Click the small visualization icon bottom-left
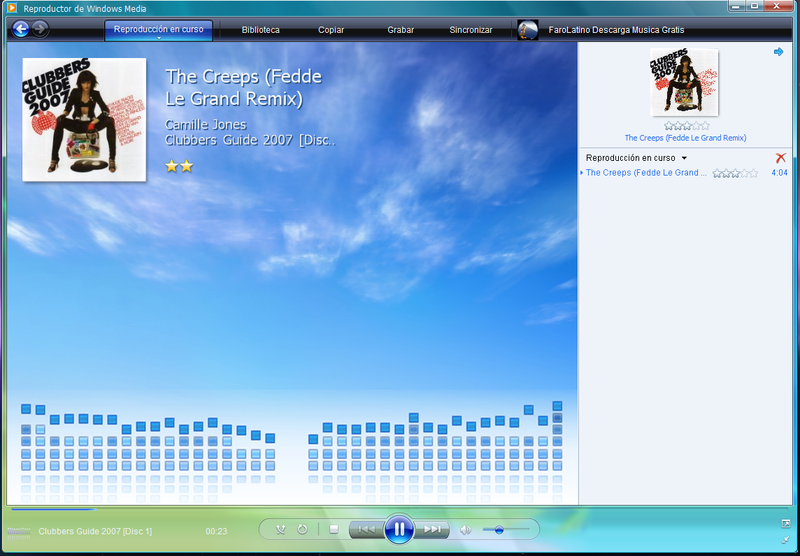800x556 pixels. [x=19, y=532]
